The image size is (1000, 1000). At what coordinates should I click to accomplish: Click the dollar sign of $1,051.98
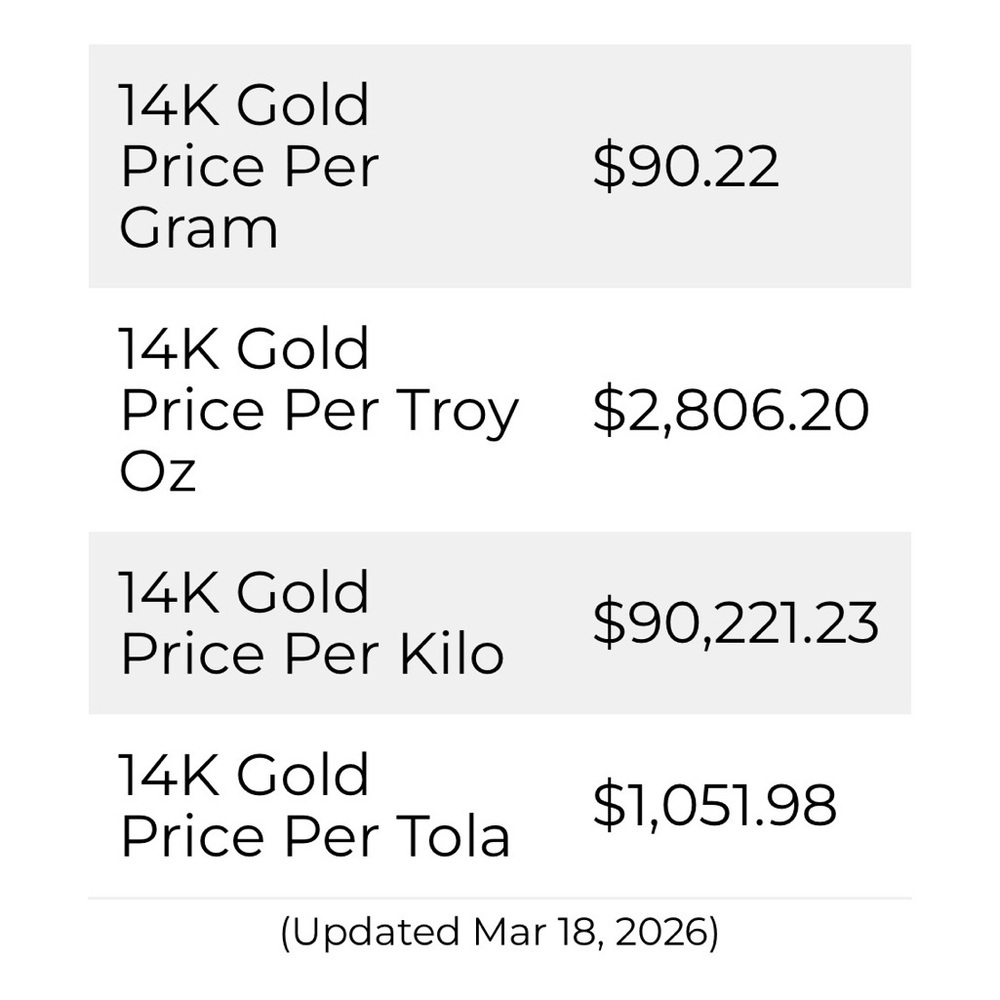609,805
